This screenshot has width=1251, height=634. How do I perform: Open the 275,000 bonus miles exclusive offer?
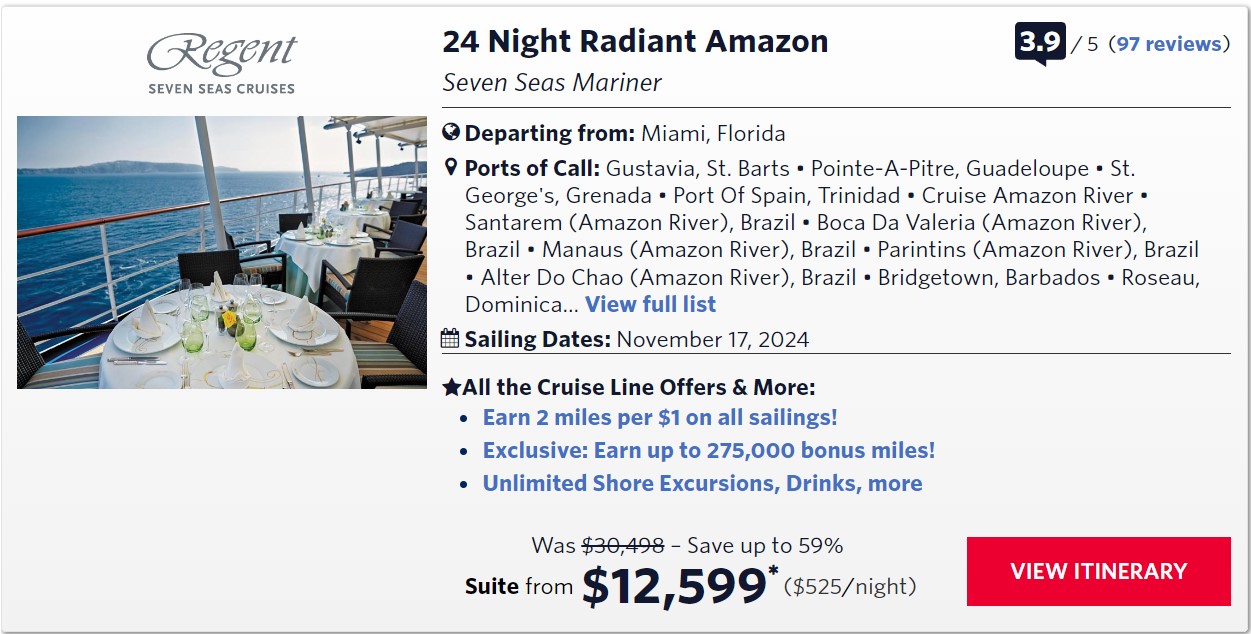(x=708, y=450)
